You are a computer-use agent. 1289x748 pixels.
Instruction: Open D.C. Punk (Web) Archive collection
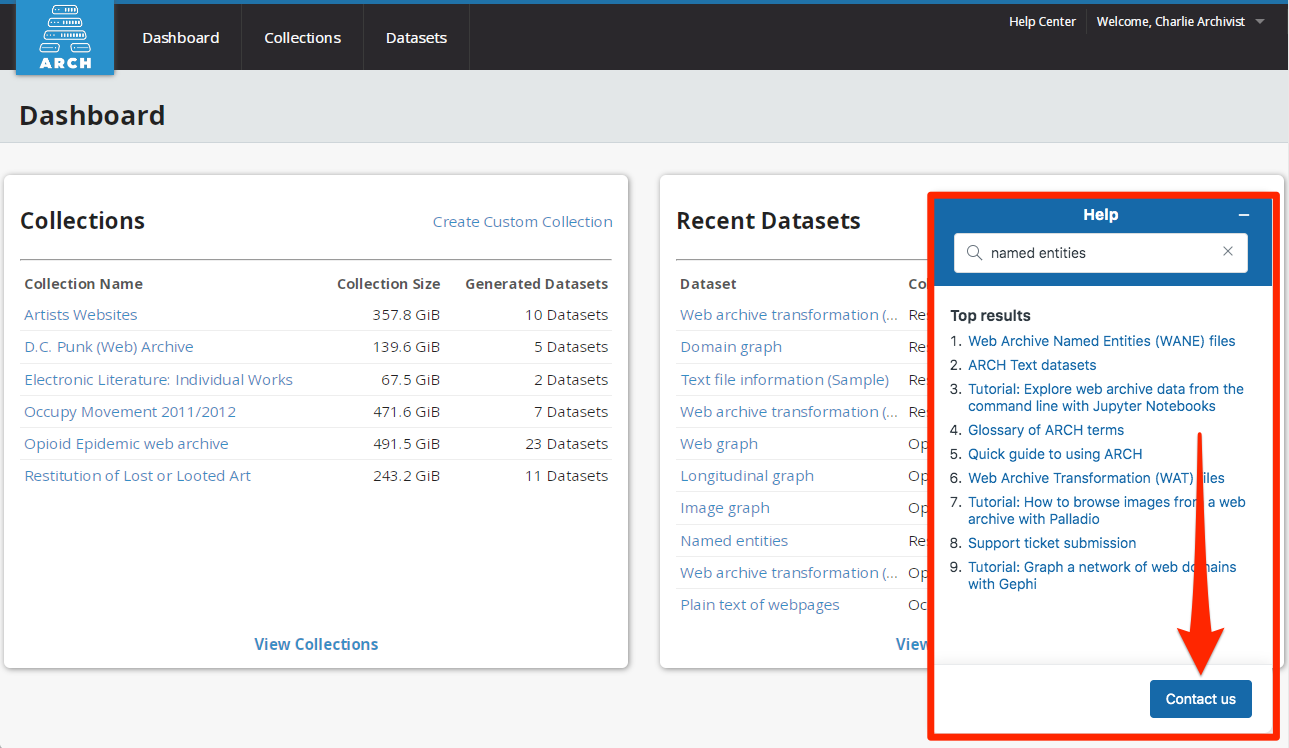coord(109,347)
